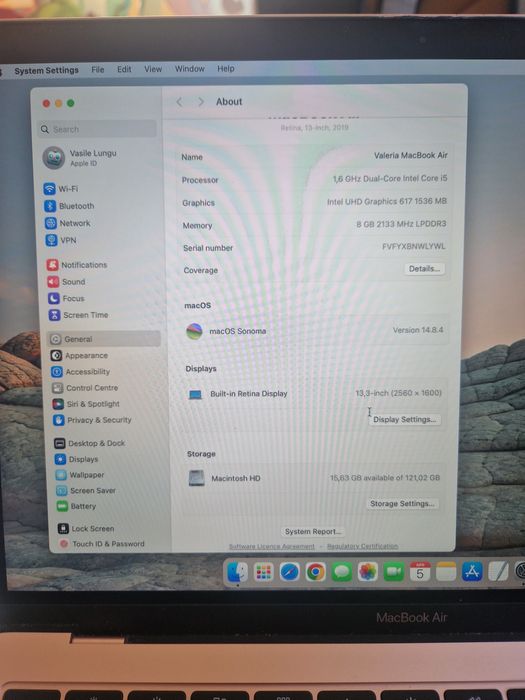The width and height of the screenshot is (525, 700).
Task: Open Screen Time settings
Action: [79, 315]
